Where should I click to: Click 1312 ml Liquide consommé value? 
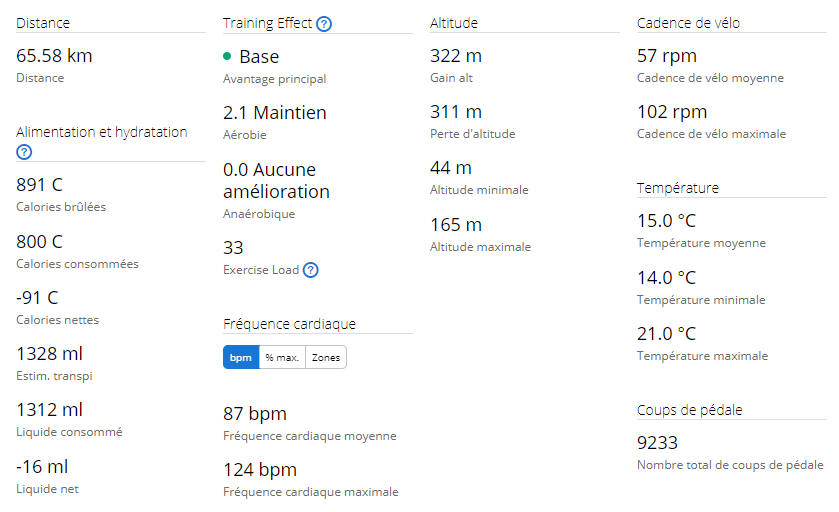pos(49,410)
